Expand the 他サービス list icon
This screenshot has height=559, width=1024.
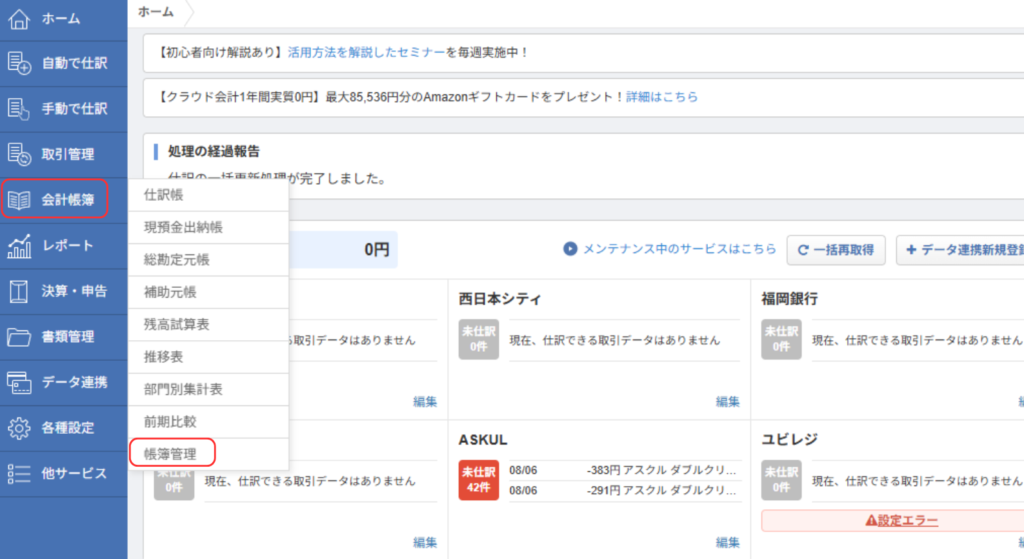pos(19,474)
